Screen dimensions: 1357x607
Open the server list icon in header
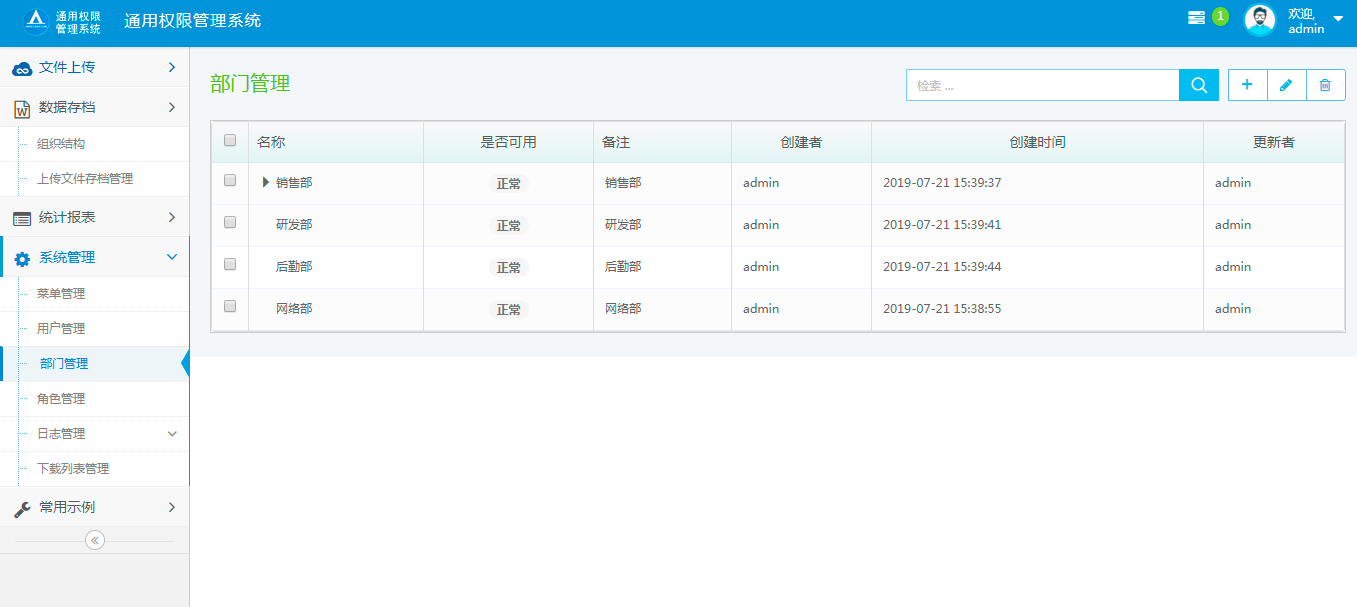tap(1196, 18)
